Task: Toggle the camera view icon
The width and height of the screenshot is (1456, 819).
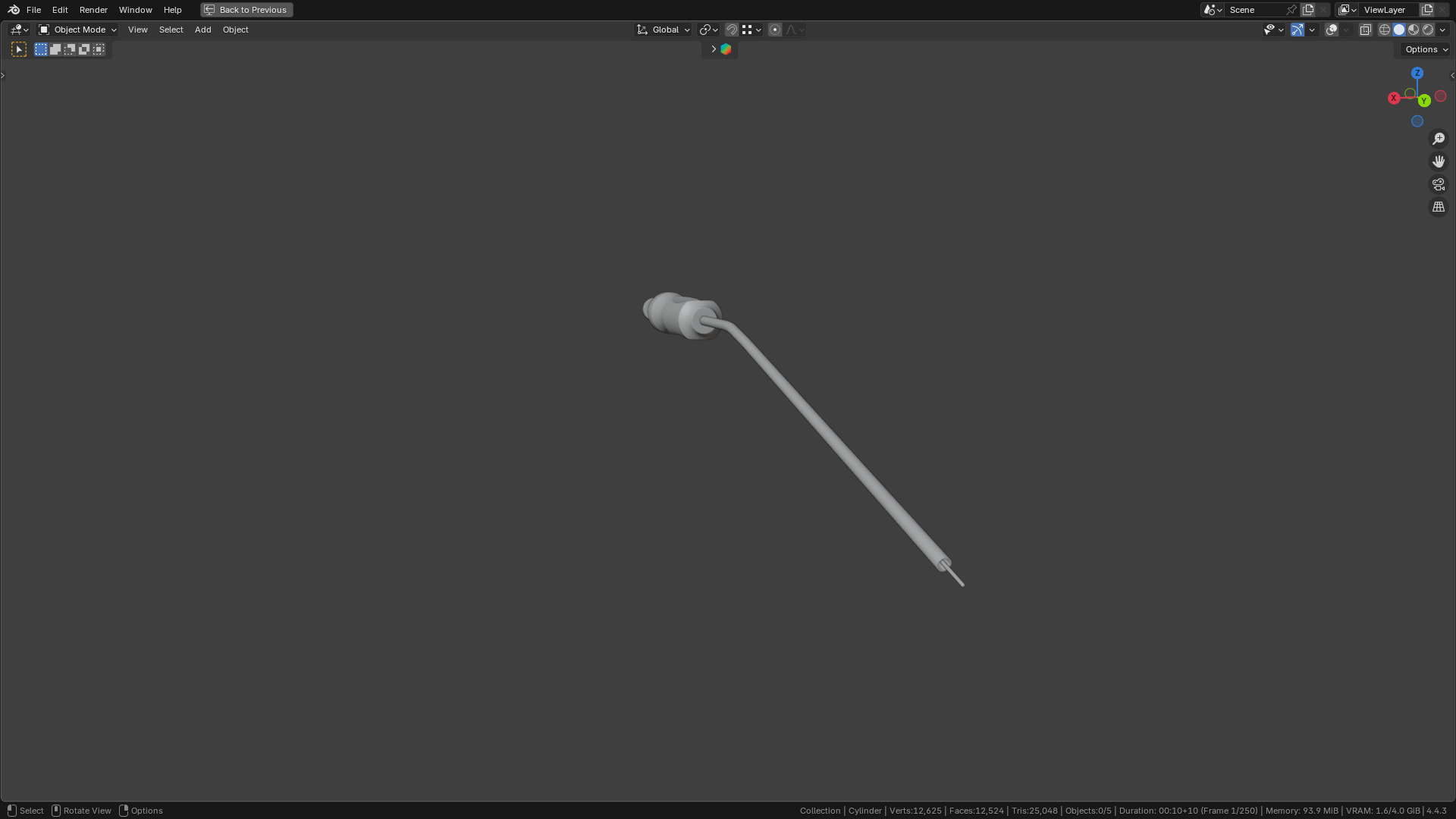Action: pyautogui.click(x=1439, y=184)
